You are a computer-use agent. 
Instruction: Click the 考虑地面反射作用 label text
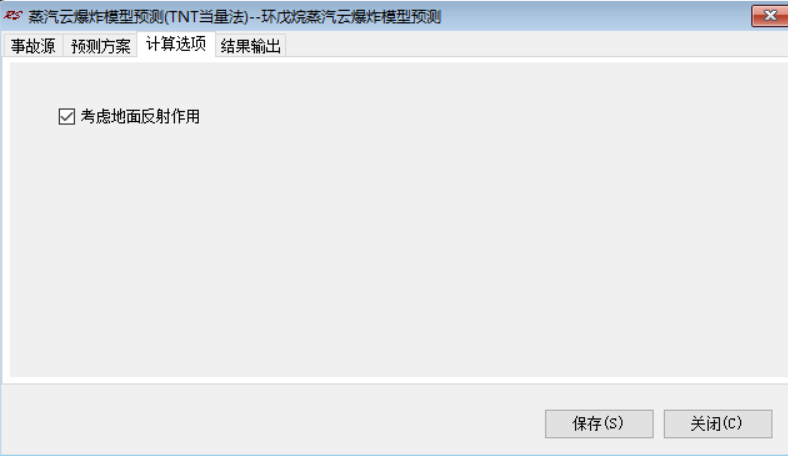pyautogui.click(x=140, y=117)
